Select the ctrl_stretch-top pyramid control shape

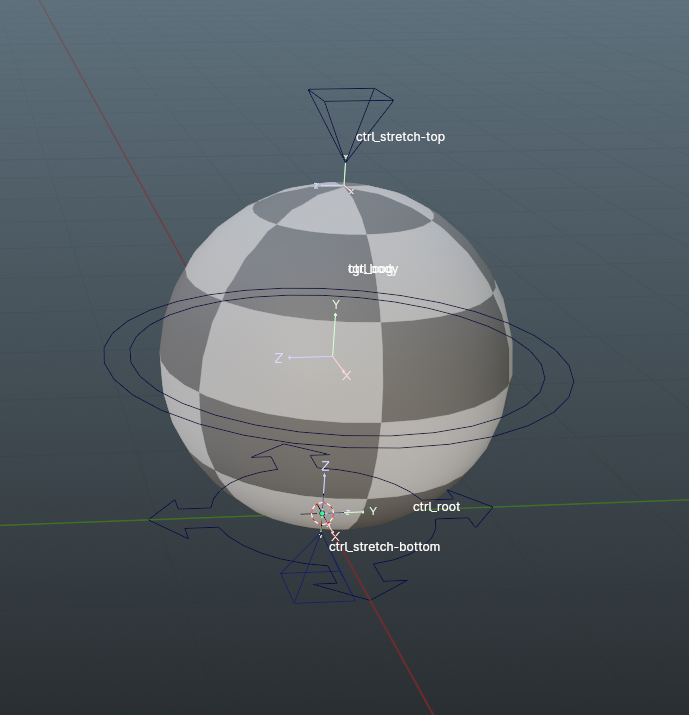(349, 110)
